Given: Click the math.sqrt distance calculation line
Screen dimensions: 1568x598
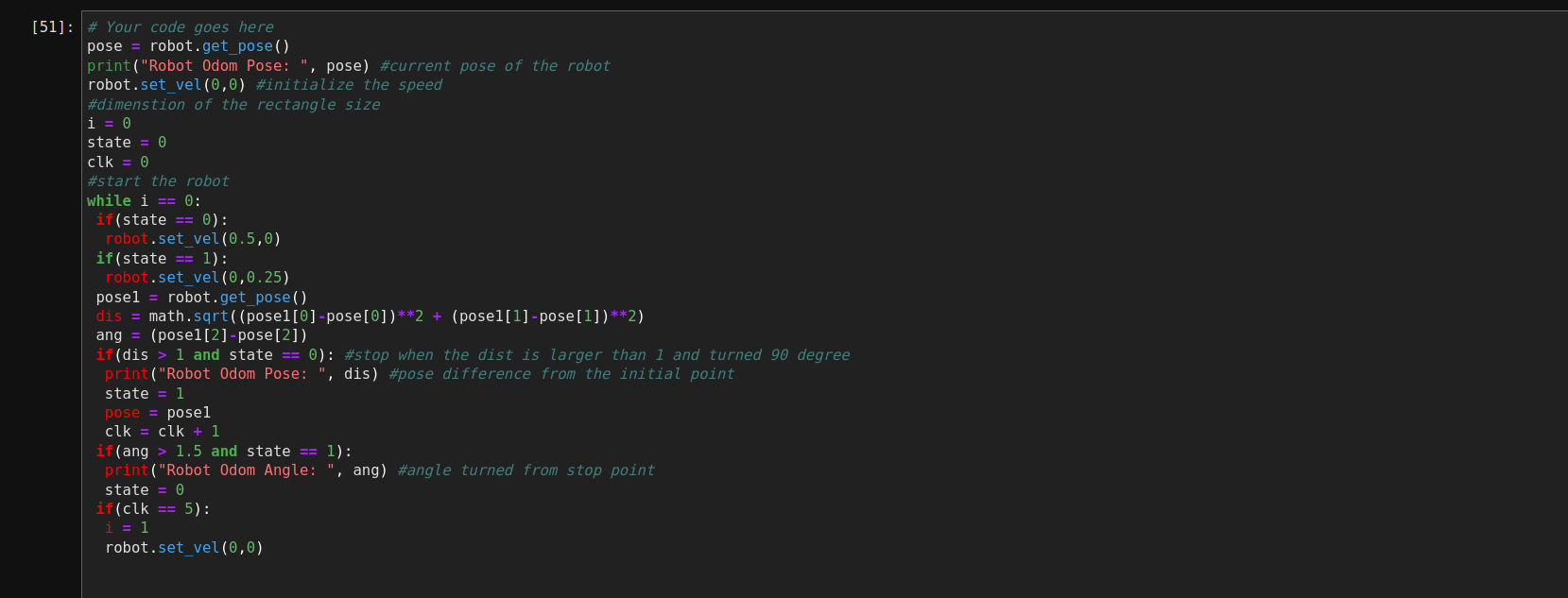Looking at the screenshot, I should 370,316.
